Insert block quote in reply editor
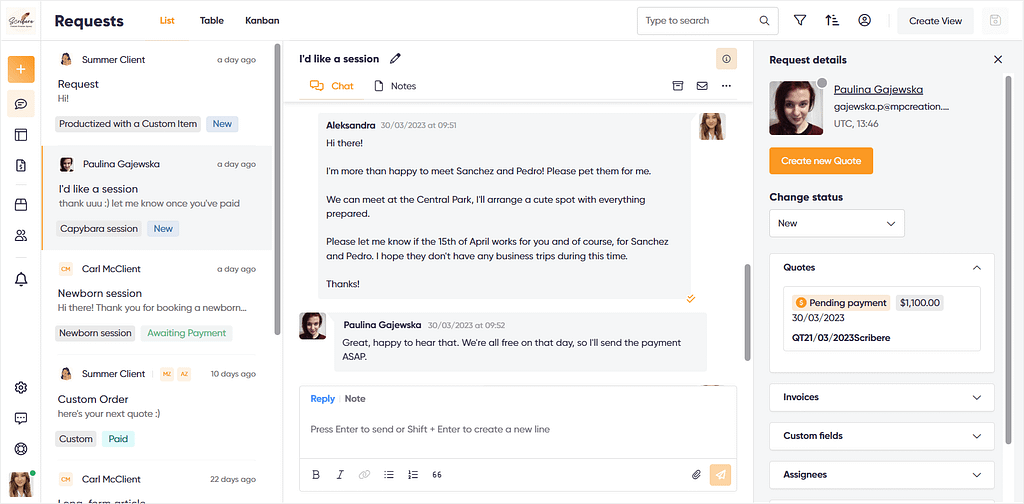This screenshot has height=504, width=1024. (x=437, y=475)
